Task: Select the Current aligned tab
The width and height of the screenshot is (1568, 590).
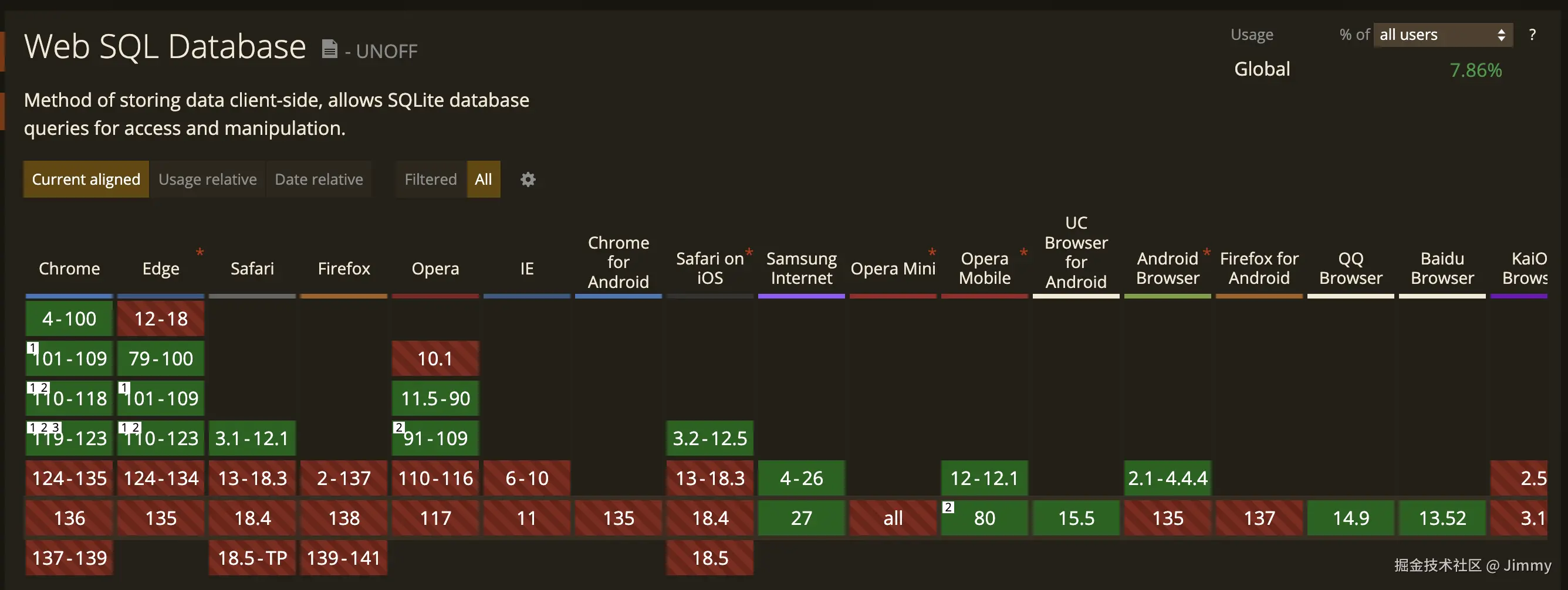Action: [x=85, y=179]
